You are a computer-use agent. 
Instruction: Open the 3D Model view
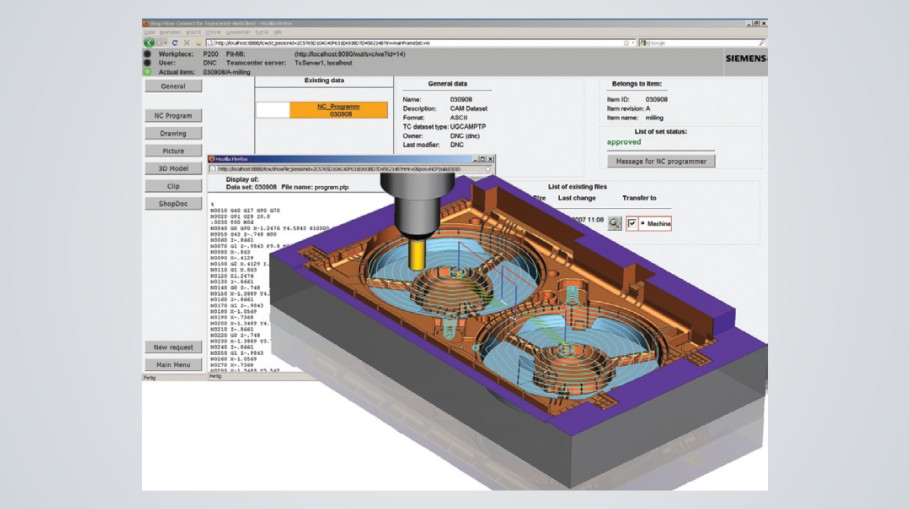click(173, 168)
